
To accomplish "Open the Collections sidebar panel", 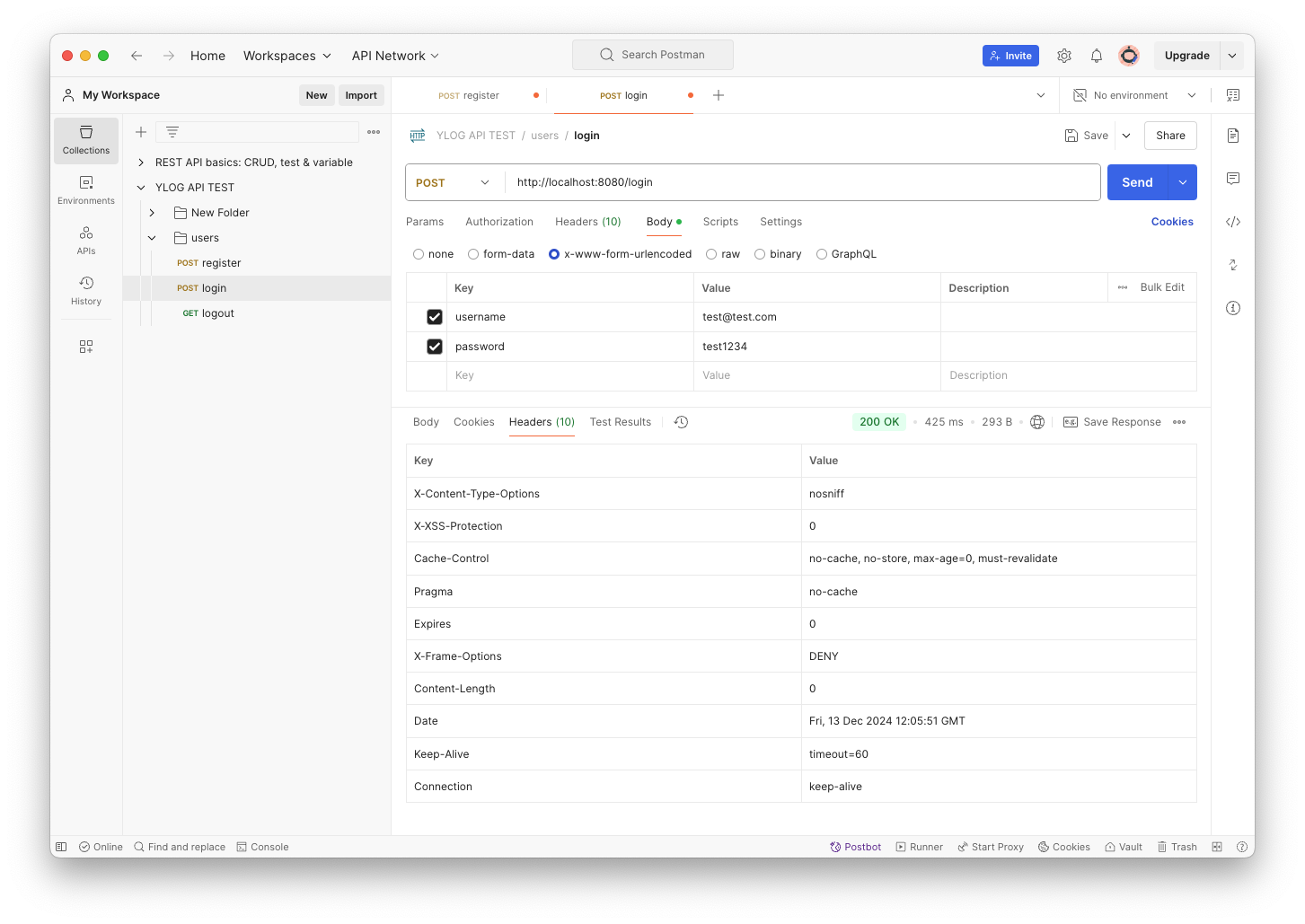I will click(86, 141).
